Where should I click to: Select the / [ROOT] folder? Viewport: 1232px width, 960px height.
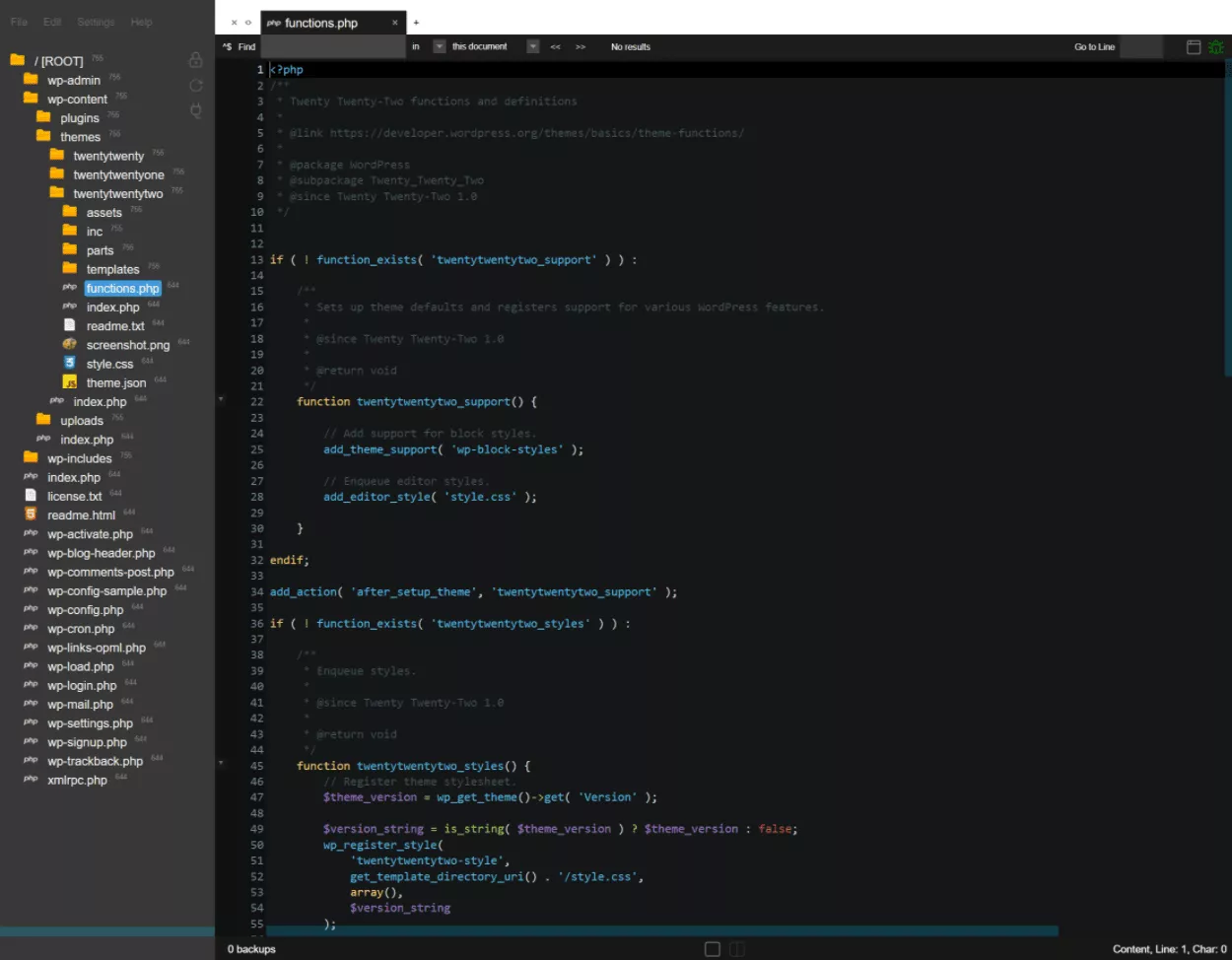[x=58, y=61]
